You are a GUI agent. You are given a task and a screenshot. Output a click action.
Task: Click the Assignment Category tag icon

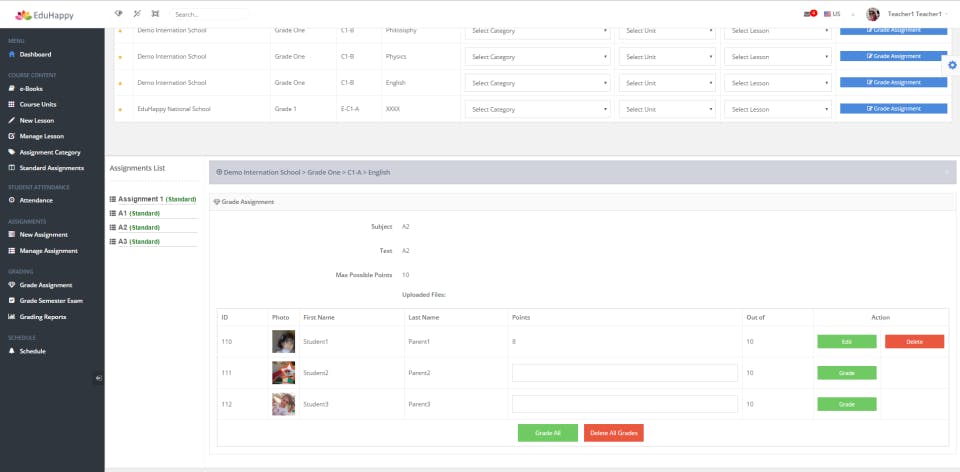12,152
